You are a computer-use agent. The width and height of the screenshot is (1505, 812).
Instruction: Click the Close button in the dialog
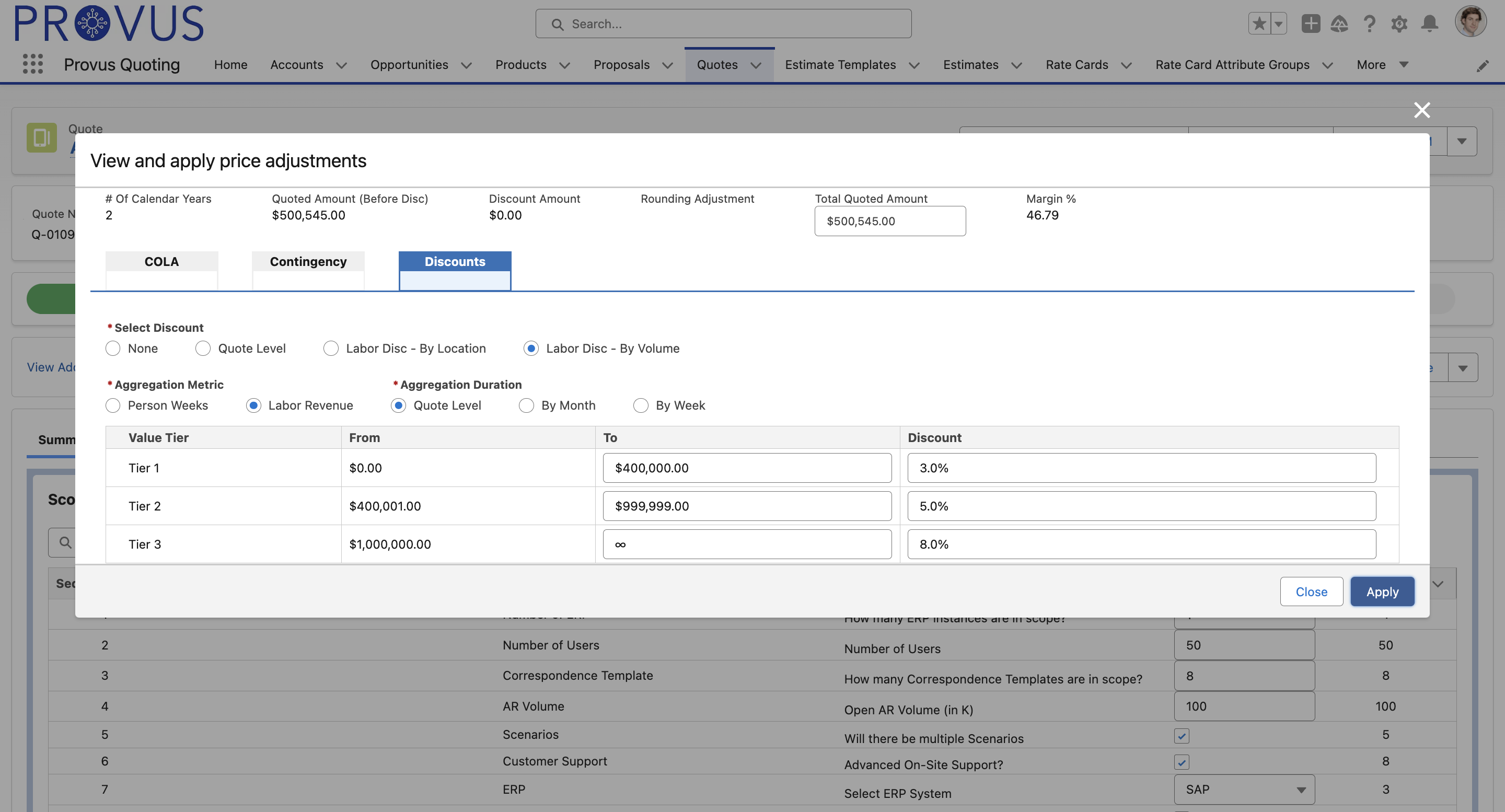(1311, 591)
